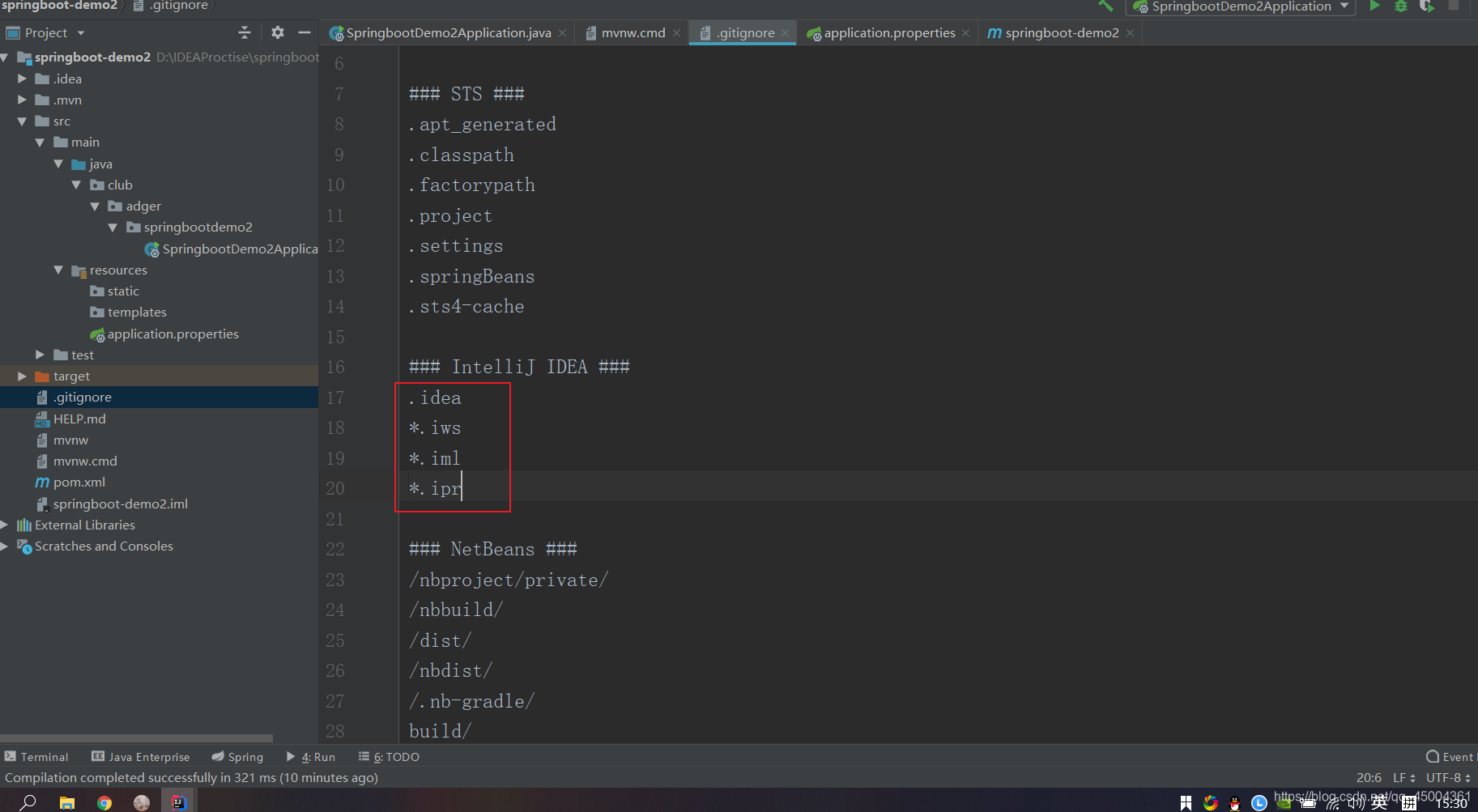This screenshot has height=812, width=1478.
Task: Expand External Libraries node
Action: tap(5, 525)
